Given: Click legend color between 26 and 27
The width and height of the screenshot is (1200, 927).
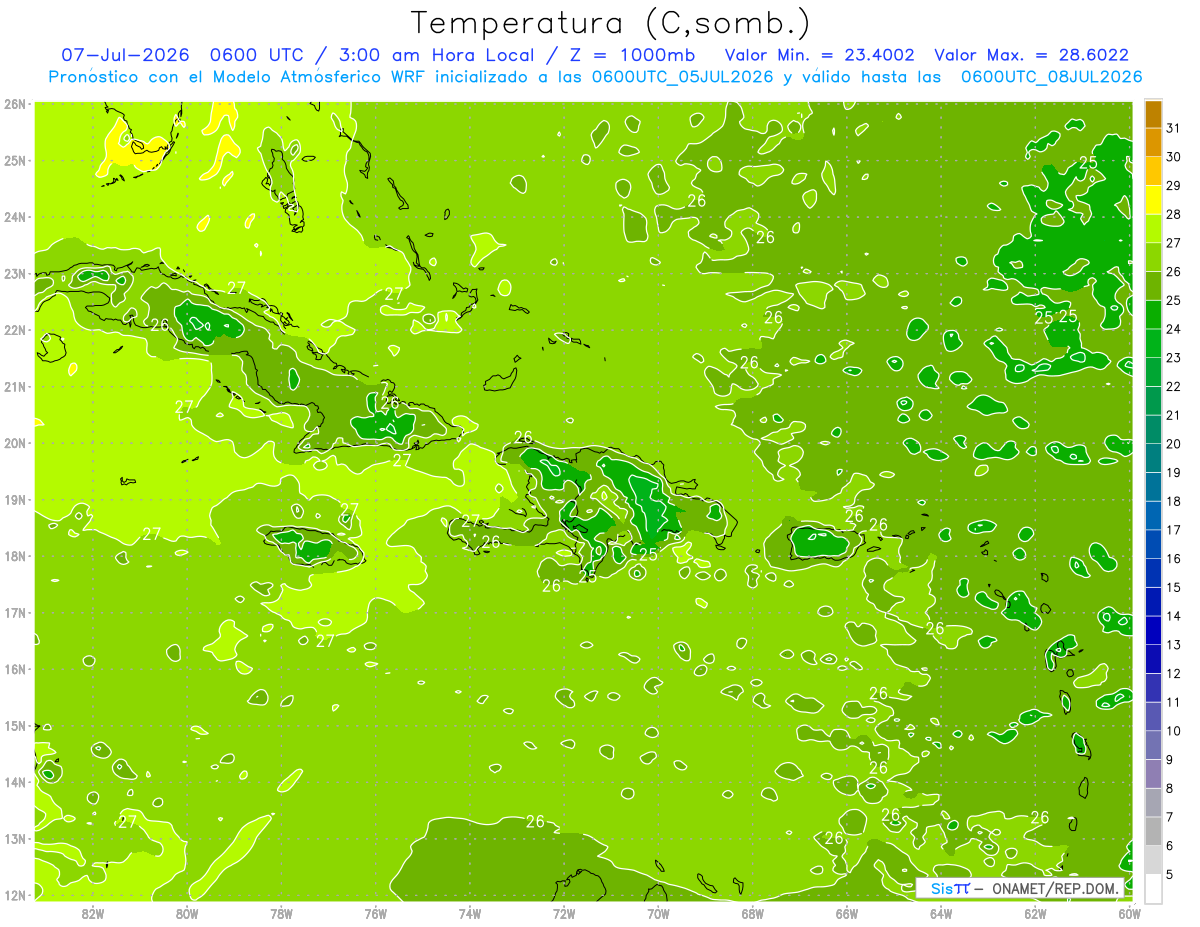Looking at the screenshot, I should pos(1153,258).
